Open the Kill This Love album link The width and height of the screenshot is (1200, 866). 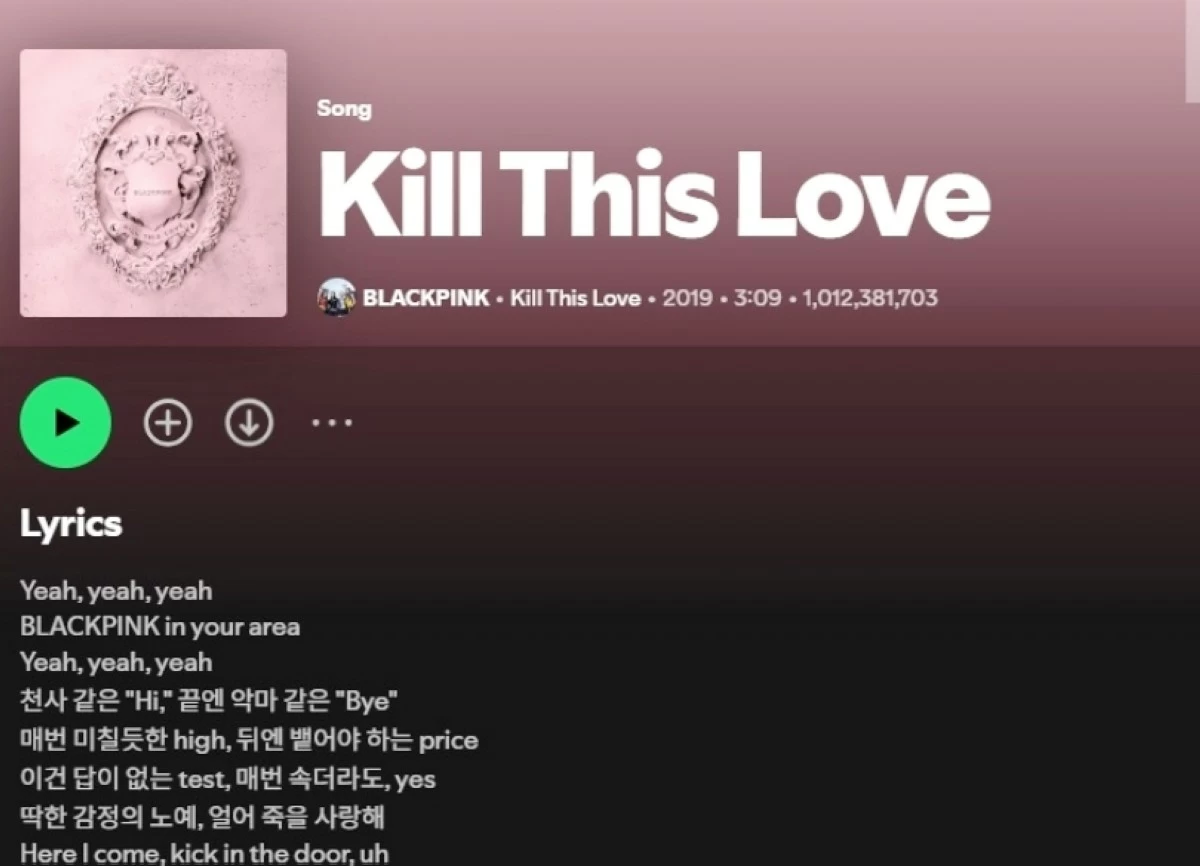[575, 298]
